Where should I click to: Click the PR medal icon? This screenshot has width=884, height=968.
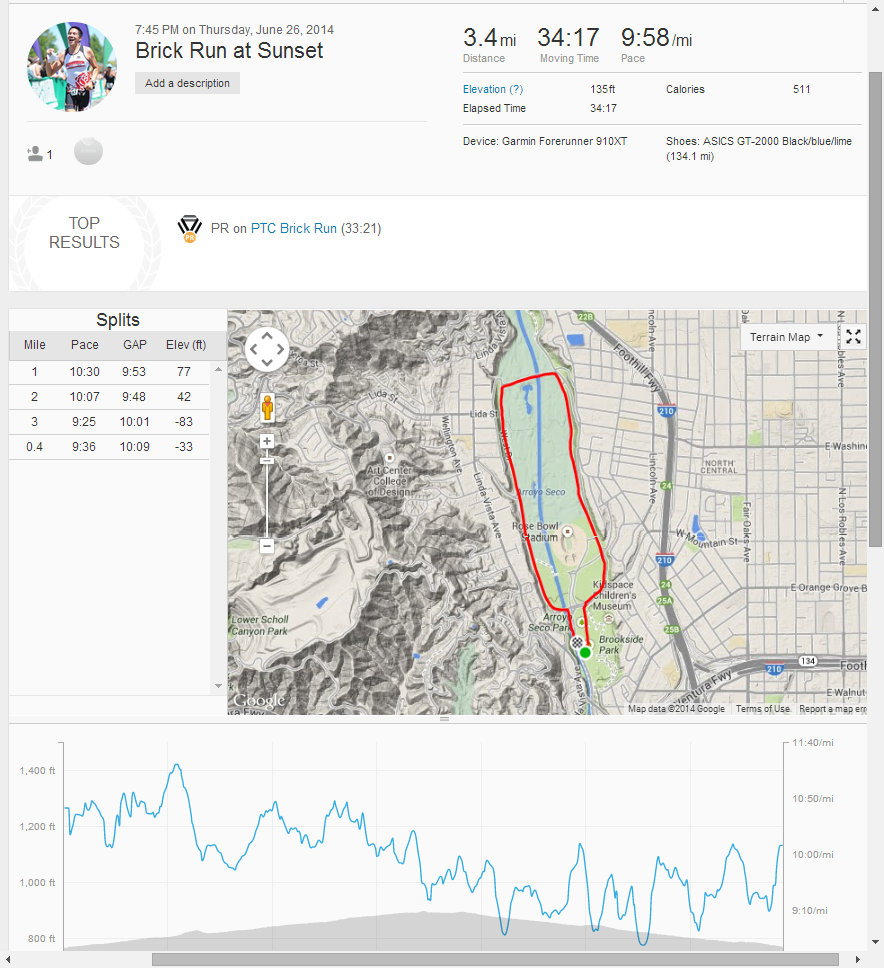[189, 229]
